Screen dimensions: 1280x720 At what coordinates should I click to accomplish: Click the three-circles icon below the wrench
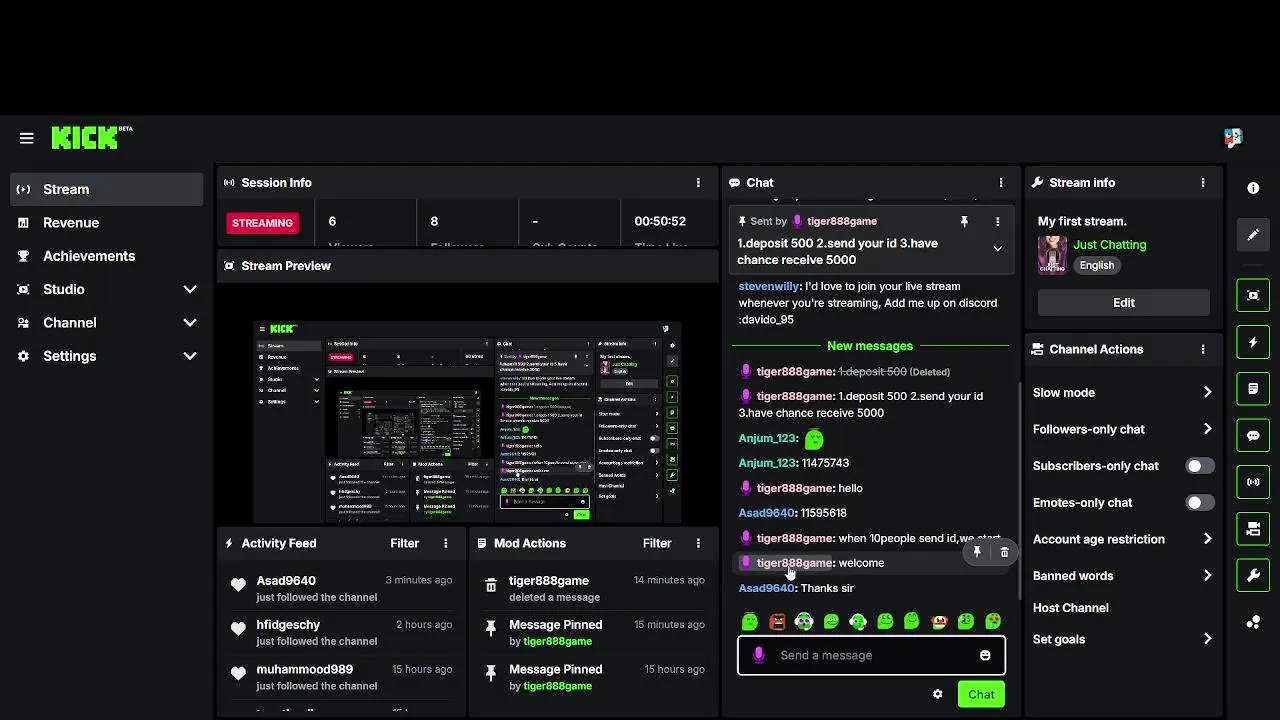point(1253,622)
